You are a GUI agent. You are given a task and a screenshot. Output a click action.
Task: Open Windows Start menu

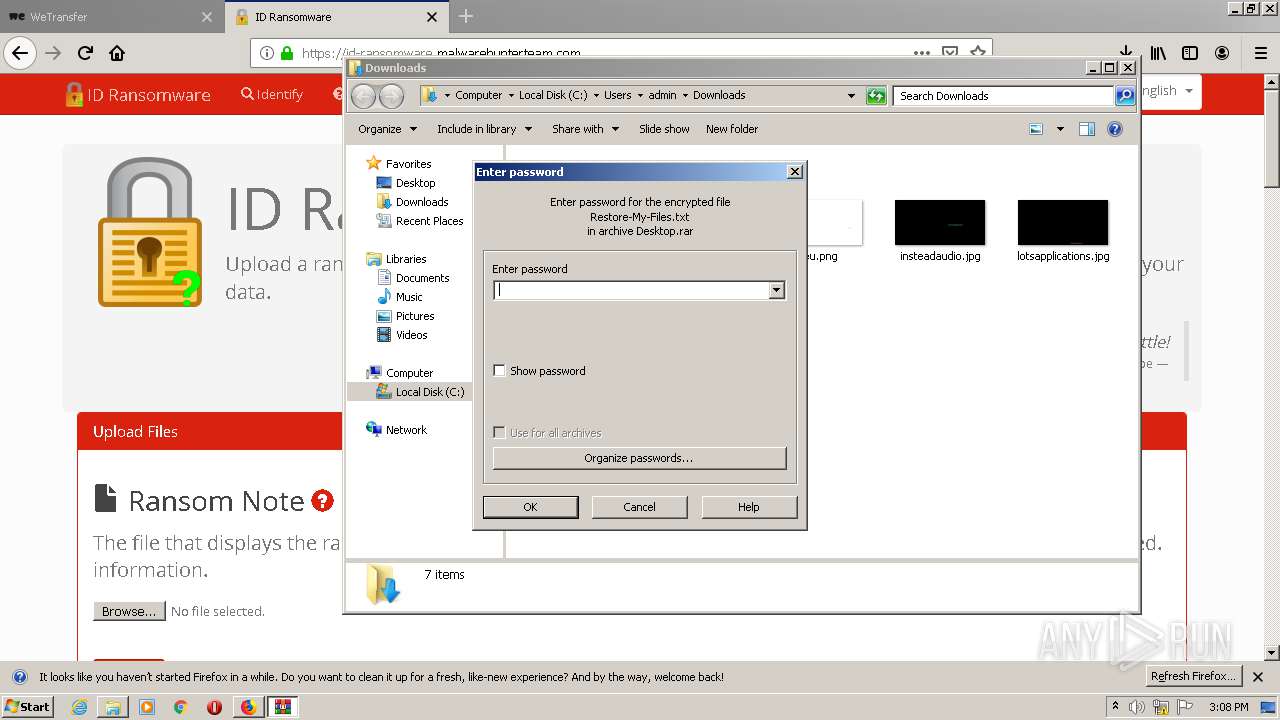point(27,707)
